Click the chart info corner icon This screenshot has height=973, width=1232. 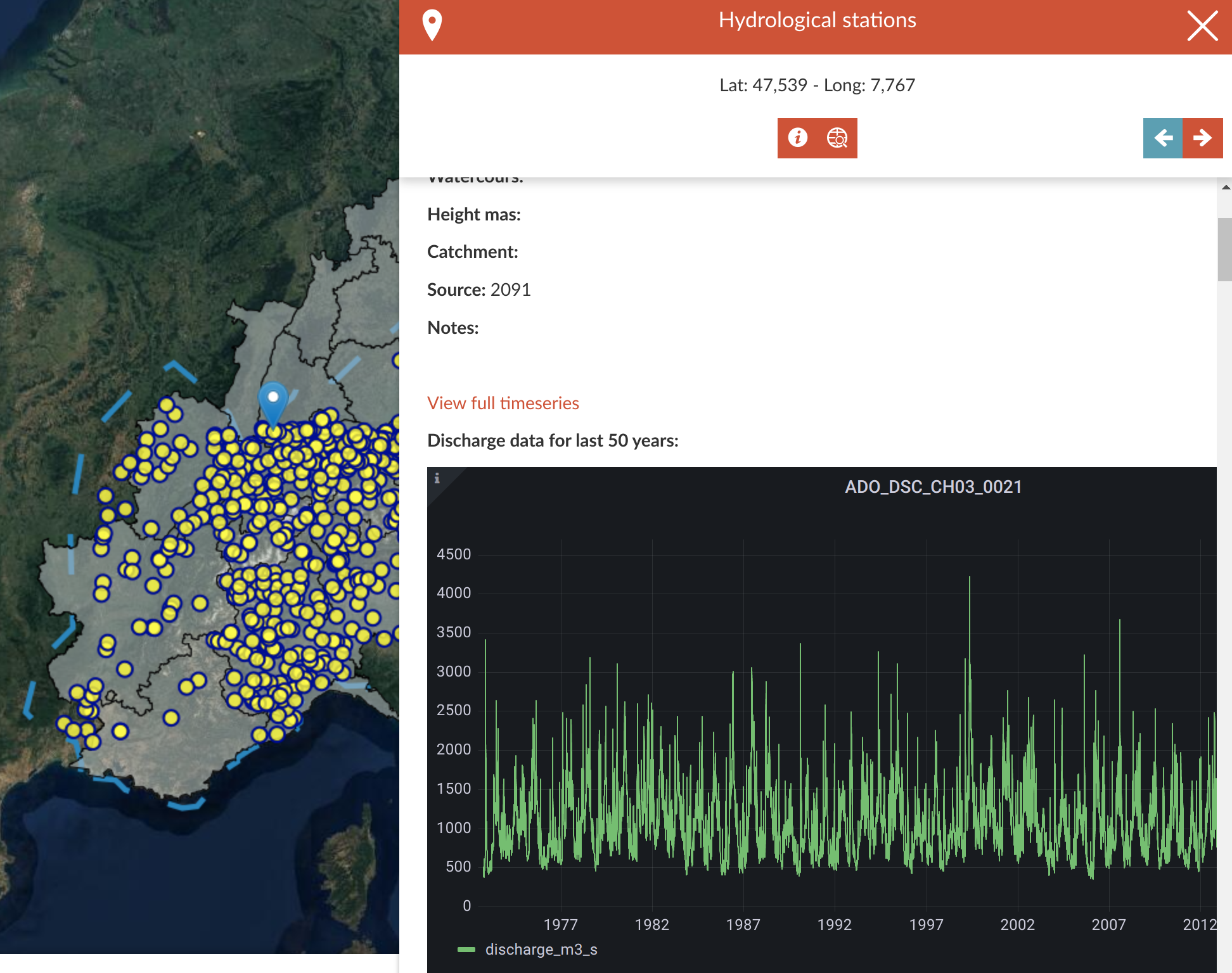[x=437, y=478]
